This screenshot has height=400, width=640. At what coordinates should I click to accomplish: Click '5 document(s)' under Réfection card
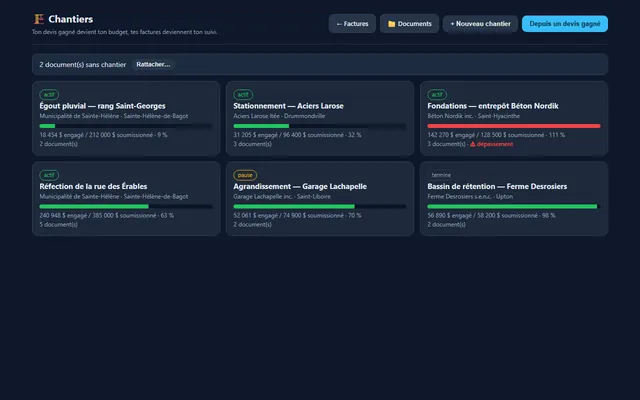pyautogui.click(x=58, y=224)
